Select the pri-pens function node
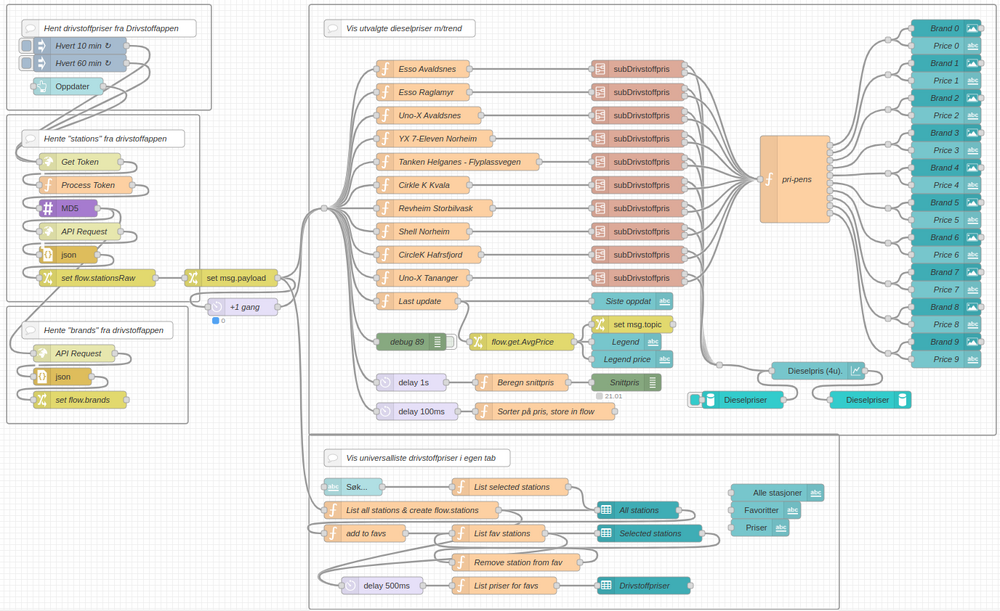The height and width of the screenshot is (611, 1000). pos(795,179)
